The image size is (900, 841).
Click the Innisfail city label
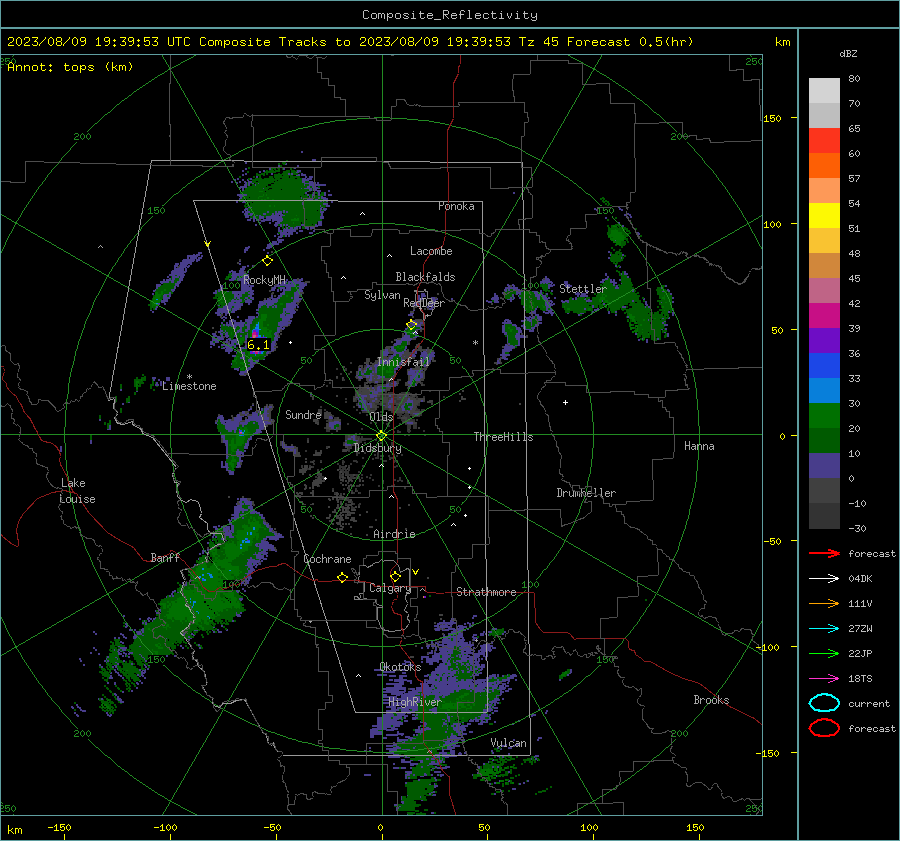click(403, 362)
